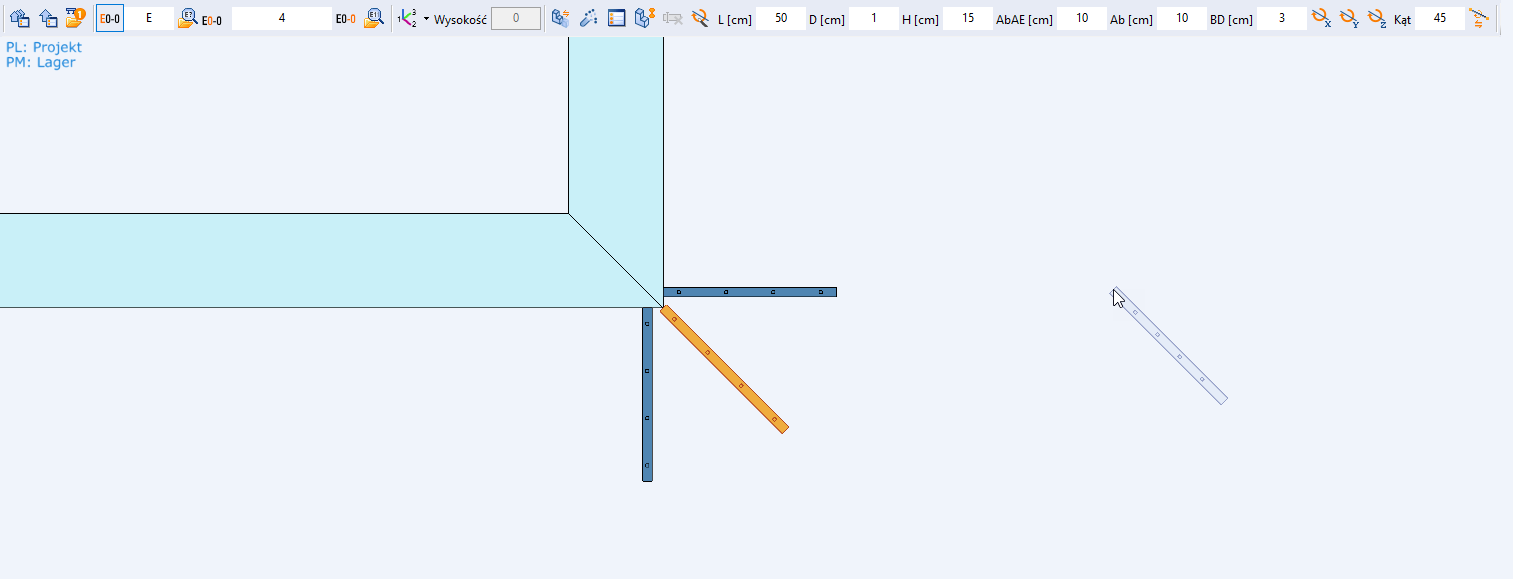Click the L [cm] input field

(x=780, y=18)
